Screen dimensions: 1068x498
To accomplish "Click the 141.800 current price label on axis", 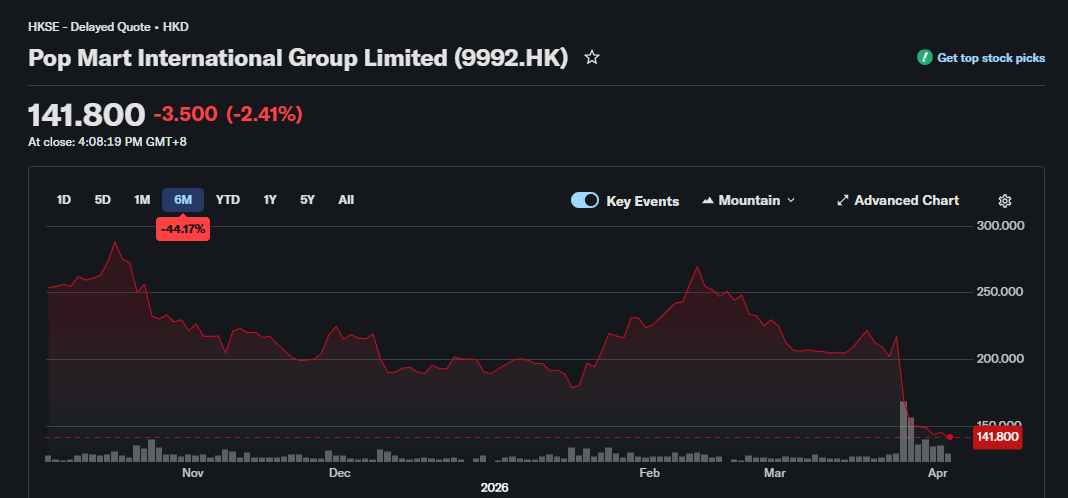I will (996, 437).
